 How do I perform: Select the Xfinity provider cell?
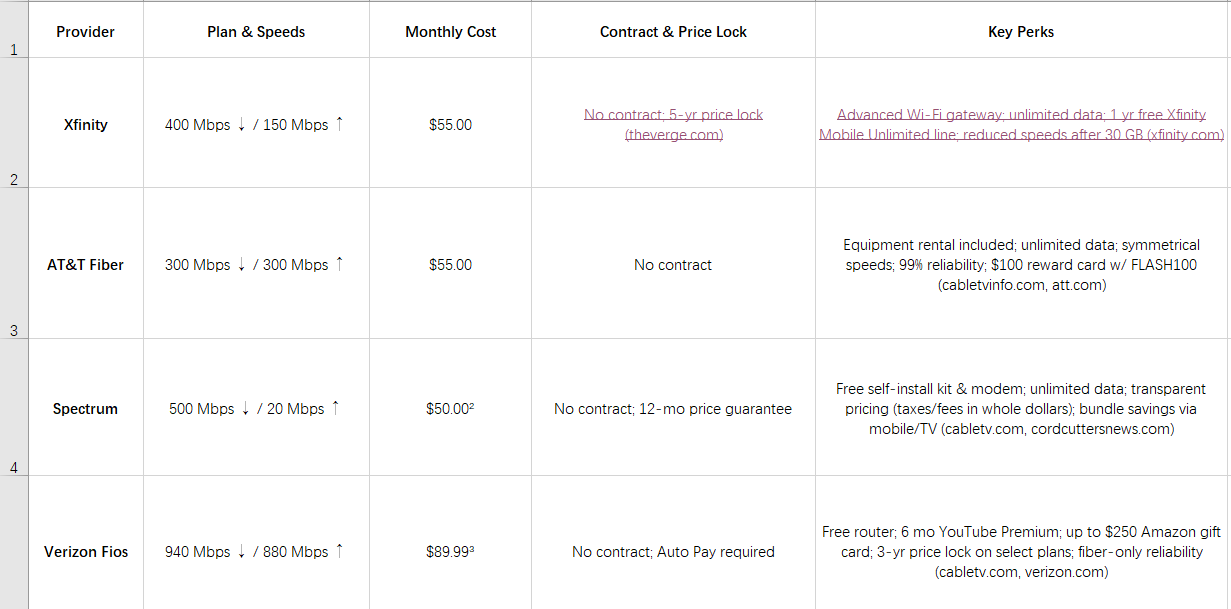pos(86,122)
